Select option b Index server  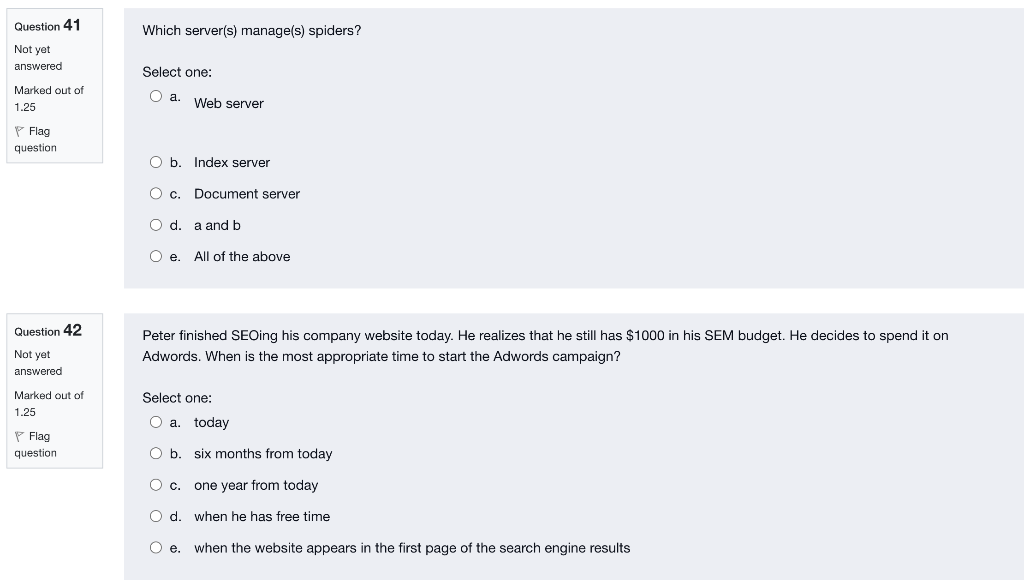pyautogui.click(x=156, y=162)
